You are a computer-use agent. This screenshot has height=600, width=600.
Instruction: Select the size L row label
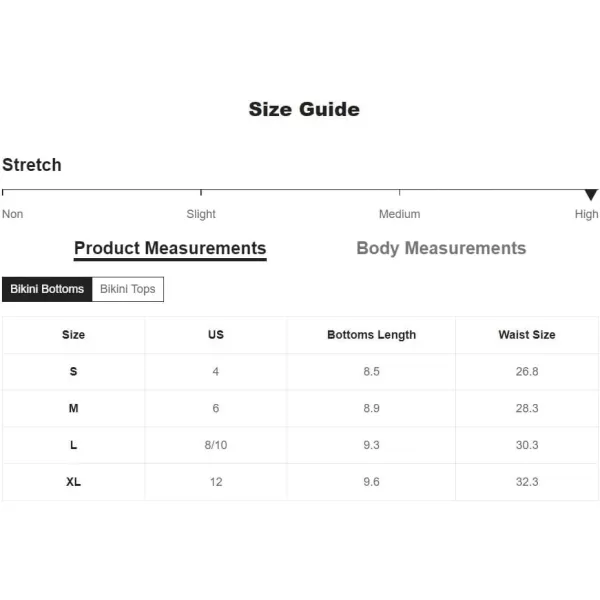point(73,445)
